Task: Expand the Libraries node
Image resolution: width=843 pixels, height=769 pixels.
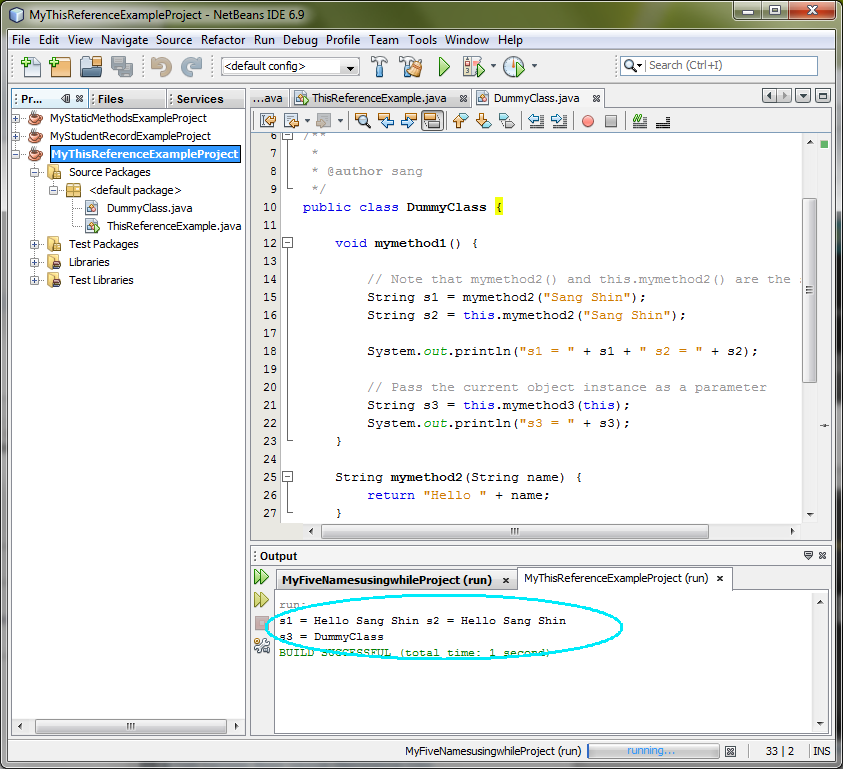Action: 34,262
